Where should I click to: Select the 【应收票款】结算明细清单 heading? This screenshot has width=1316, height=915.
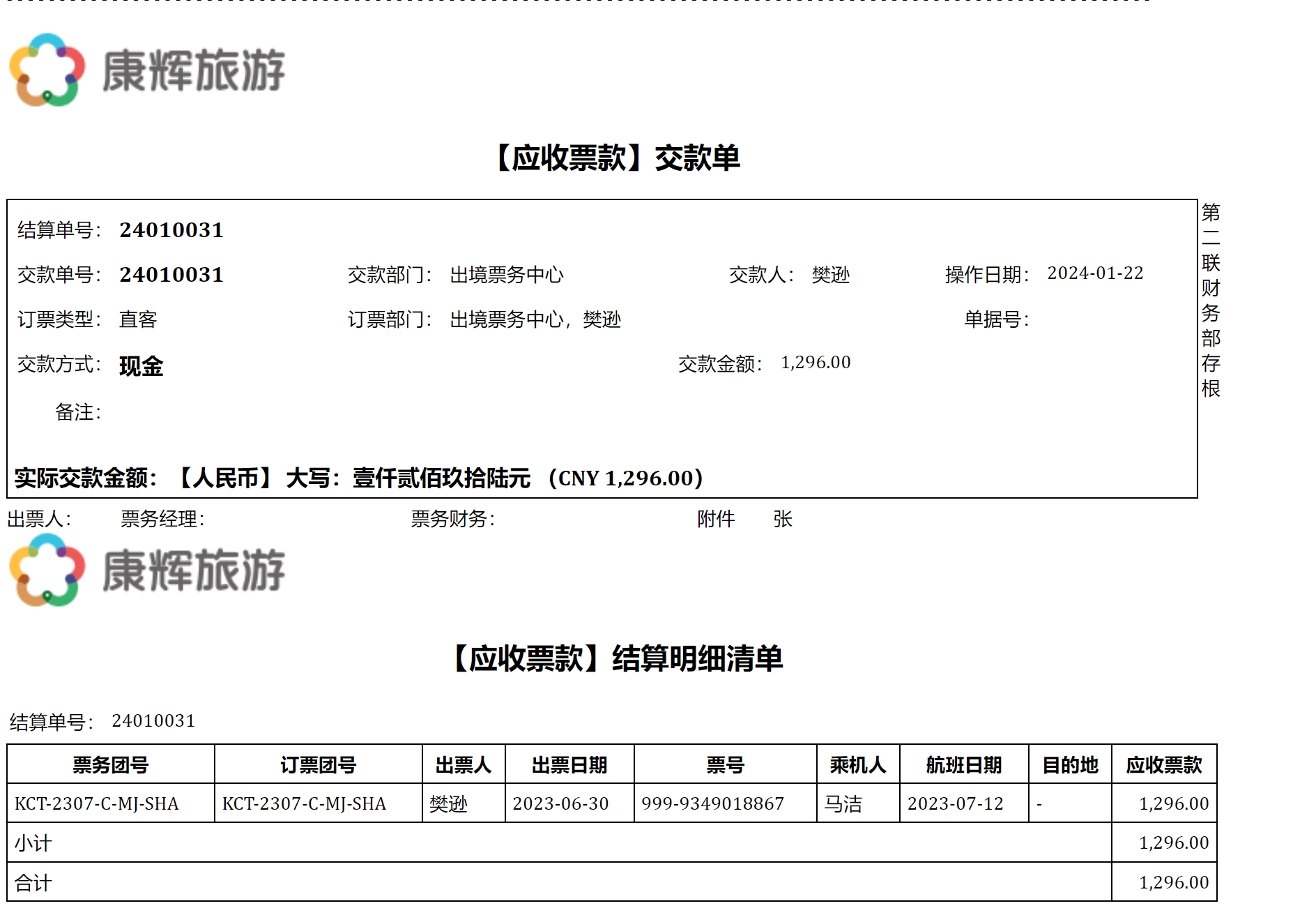click(618, 658)
